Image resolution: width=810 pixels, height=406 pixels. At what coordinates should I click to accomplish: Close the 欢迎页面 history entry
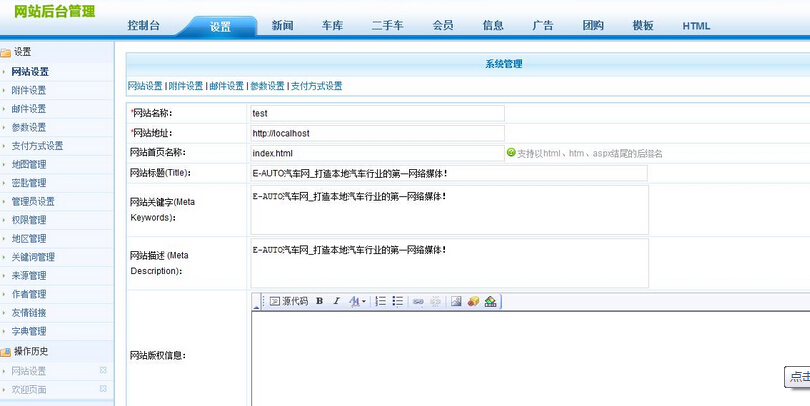pyautogui.click(x=103, y=389)
